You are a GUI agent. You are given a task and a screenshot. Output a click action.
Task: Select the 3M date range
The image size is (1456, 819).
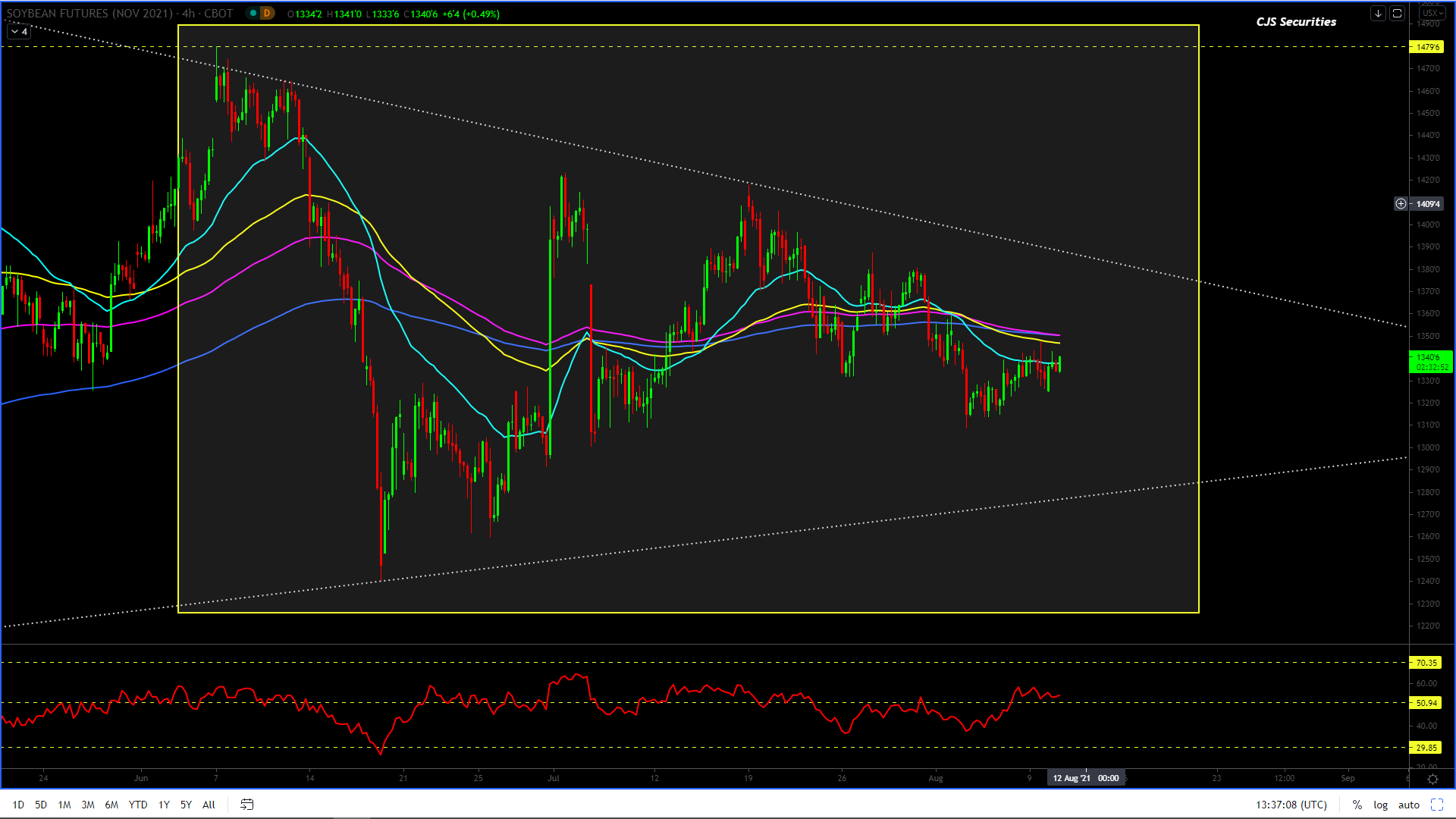88,805
